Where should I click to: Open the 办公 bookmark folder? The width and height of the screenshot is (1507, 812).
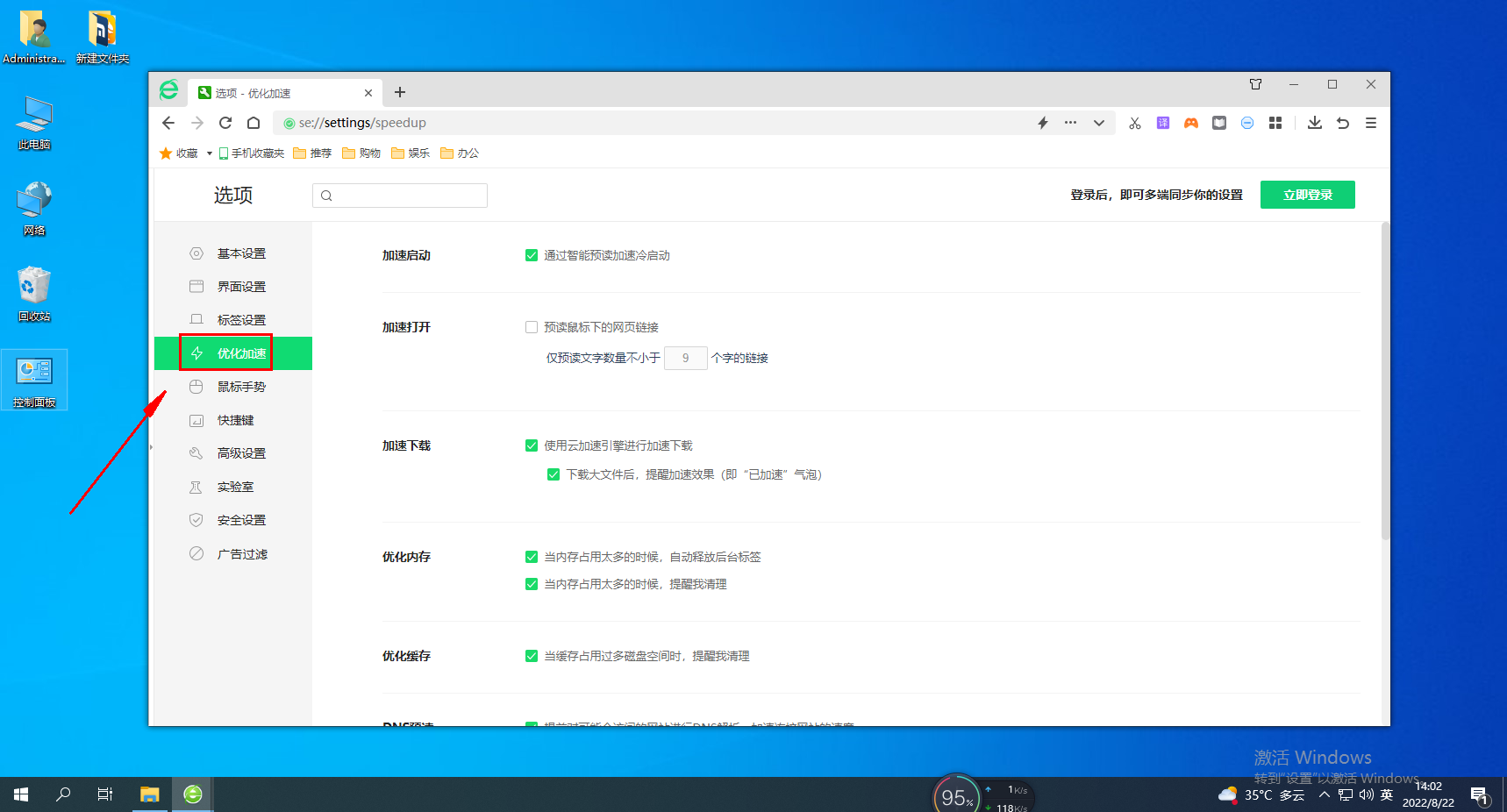click(460, 153)
